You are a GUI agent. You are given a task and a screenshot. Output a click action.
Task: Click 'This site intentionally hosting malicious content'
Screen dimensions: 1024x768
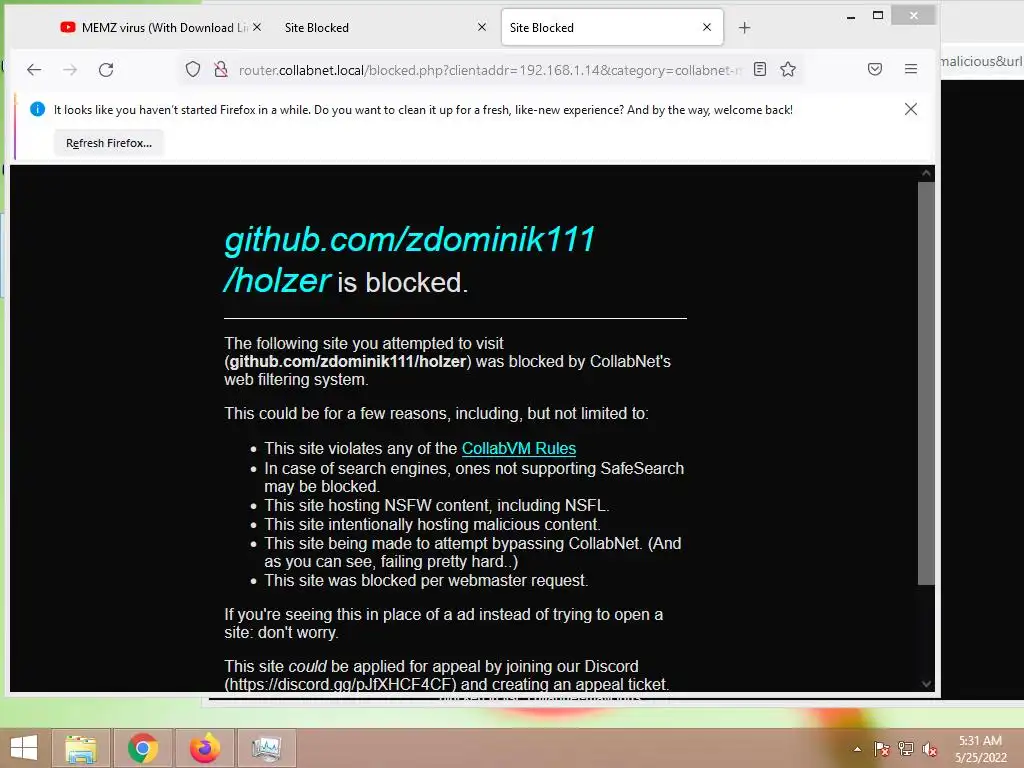pos(432,524)
